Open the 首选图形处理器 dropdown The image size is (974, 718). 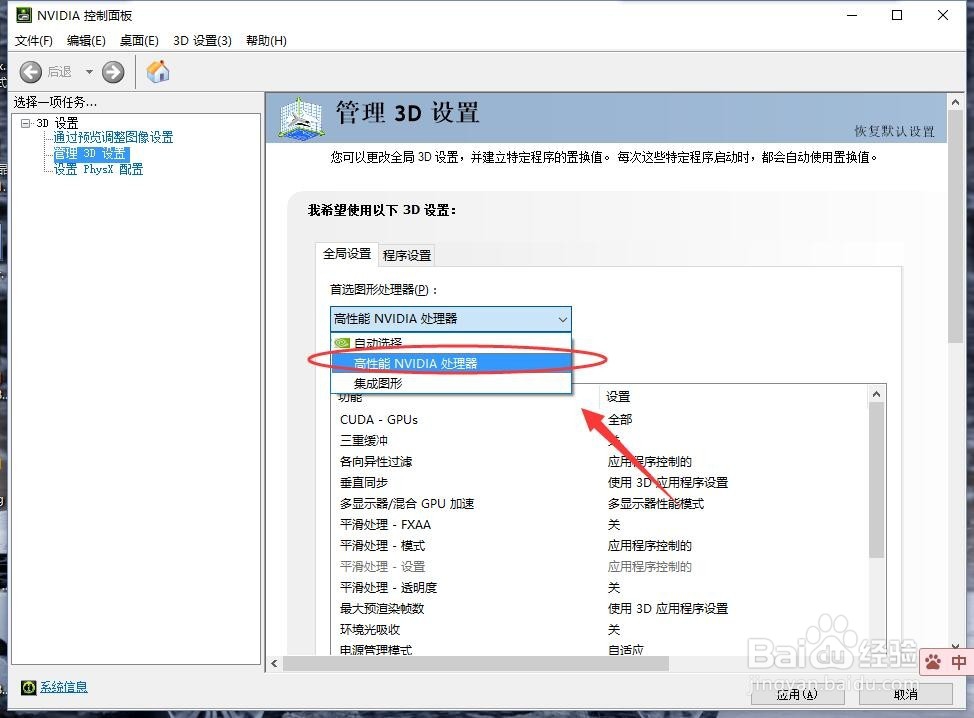(563, 318)
